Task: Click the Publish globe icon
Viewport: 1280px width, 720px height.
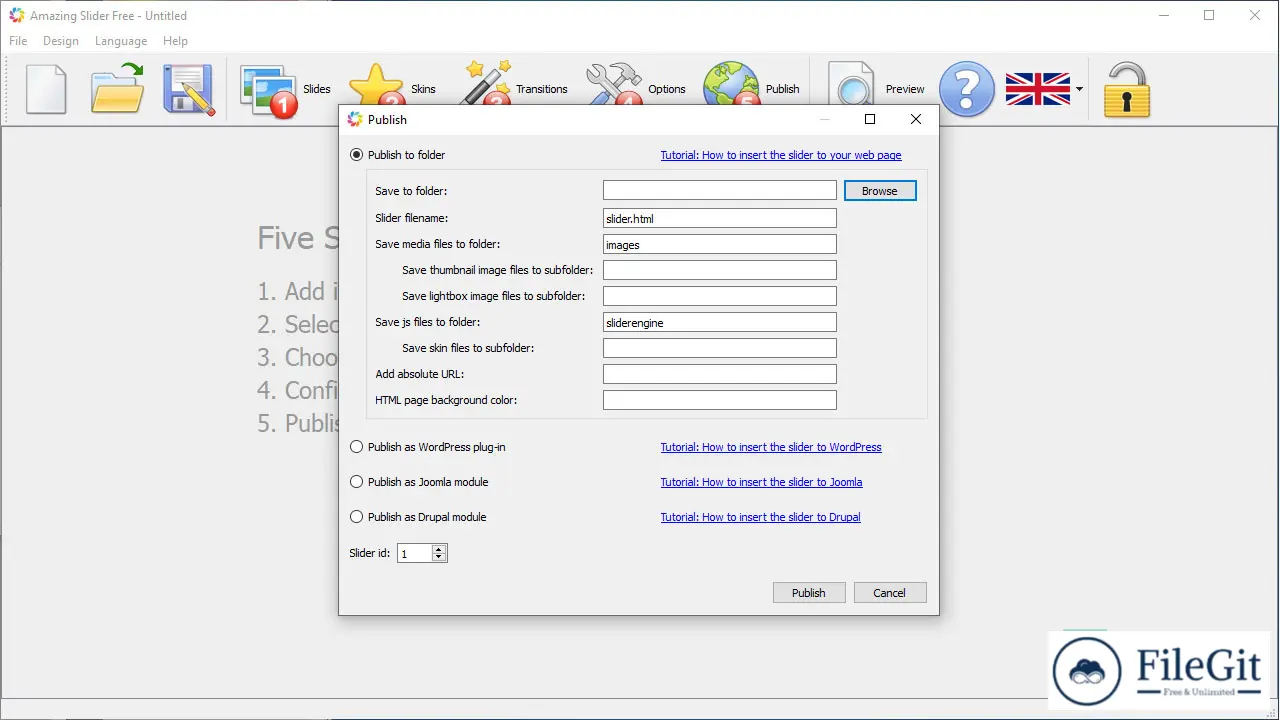Action: point(731,84)
